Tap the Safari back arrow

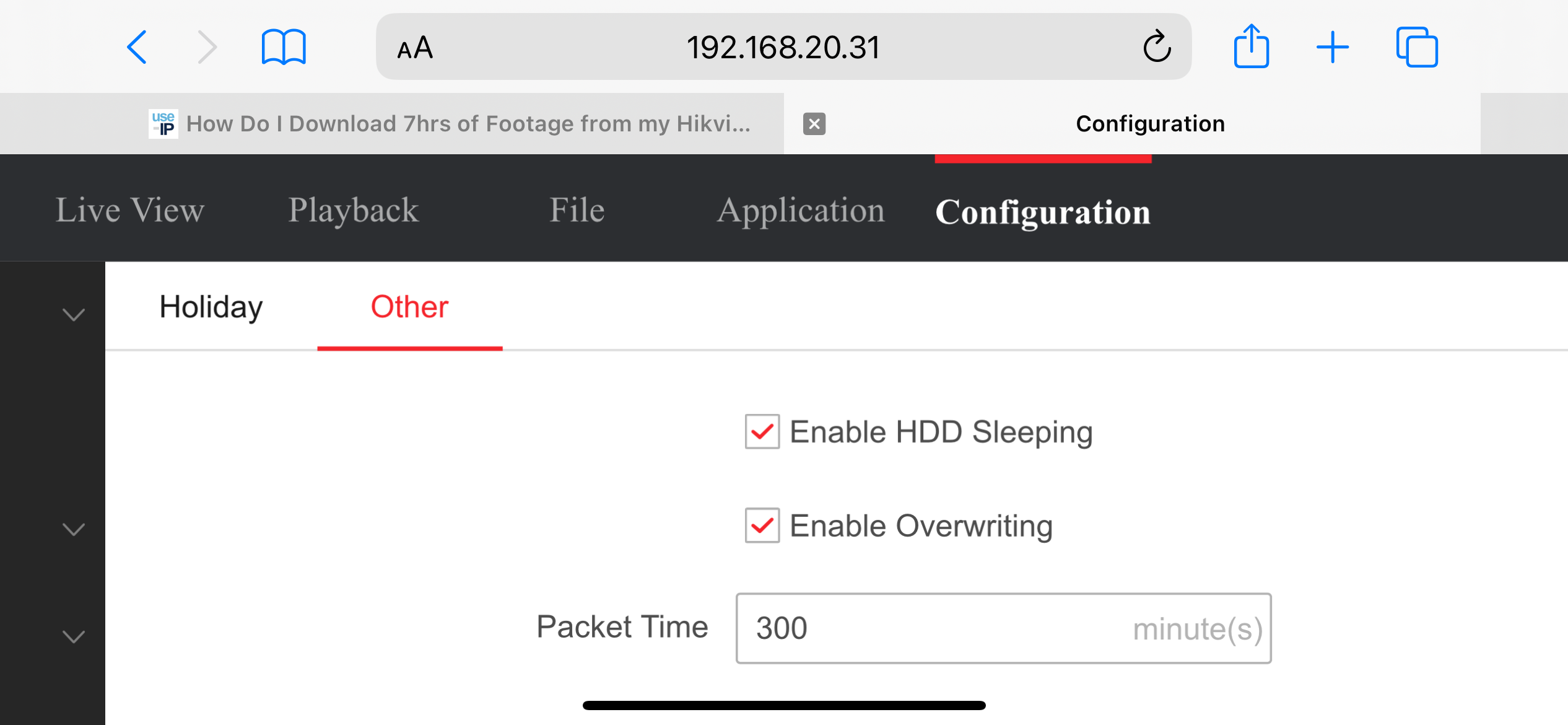(x=137, y=47)
